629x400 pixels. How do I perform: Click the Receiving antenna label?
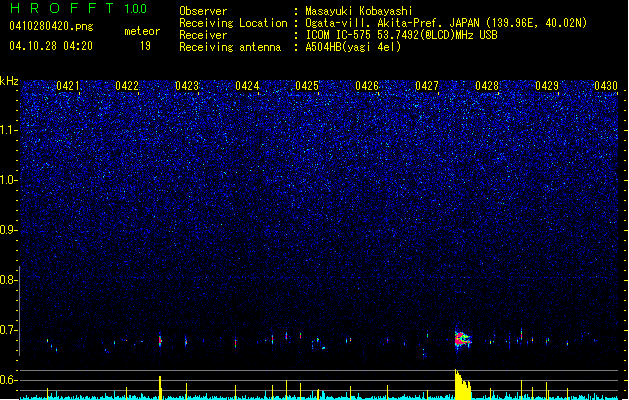pyautogui.click(x=230, y=47)
